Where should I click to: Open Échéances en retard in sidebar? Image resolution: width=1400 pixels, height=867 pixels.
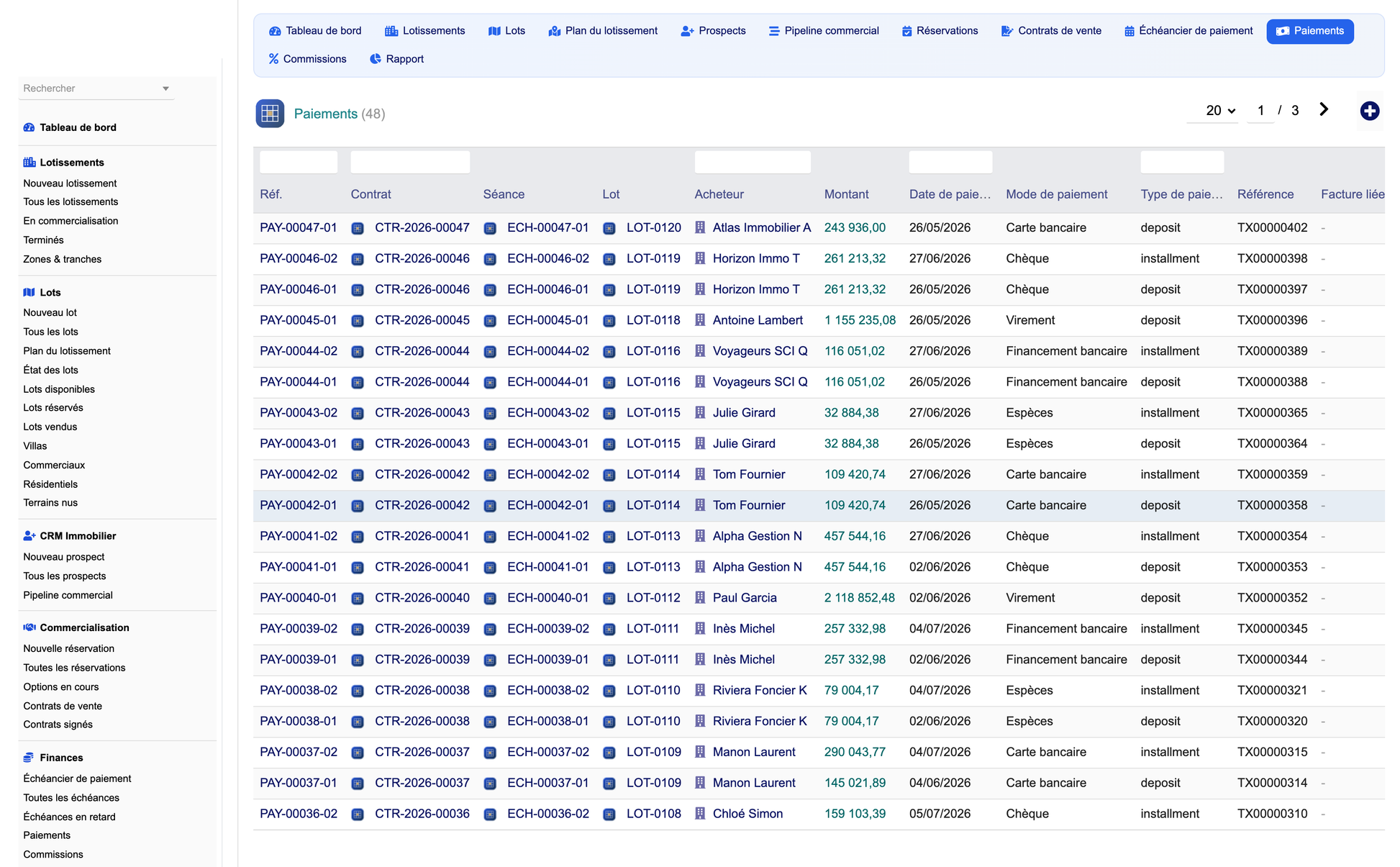69,817
